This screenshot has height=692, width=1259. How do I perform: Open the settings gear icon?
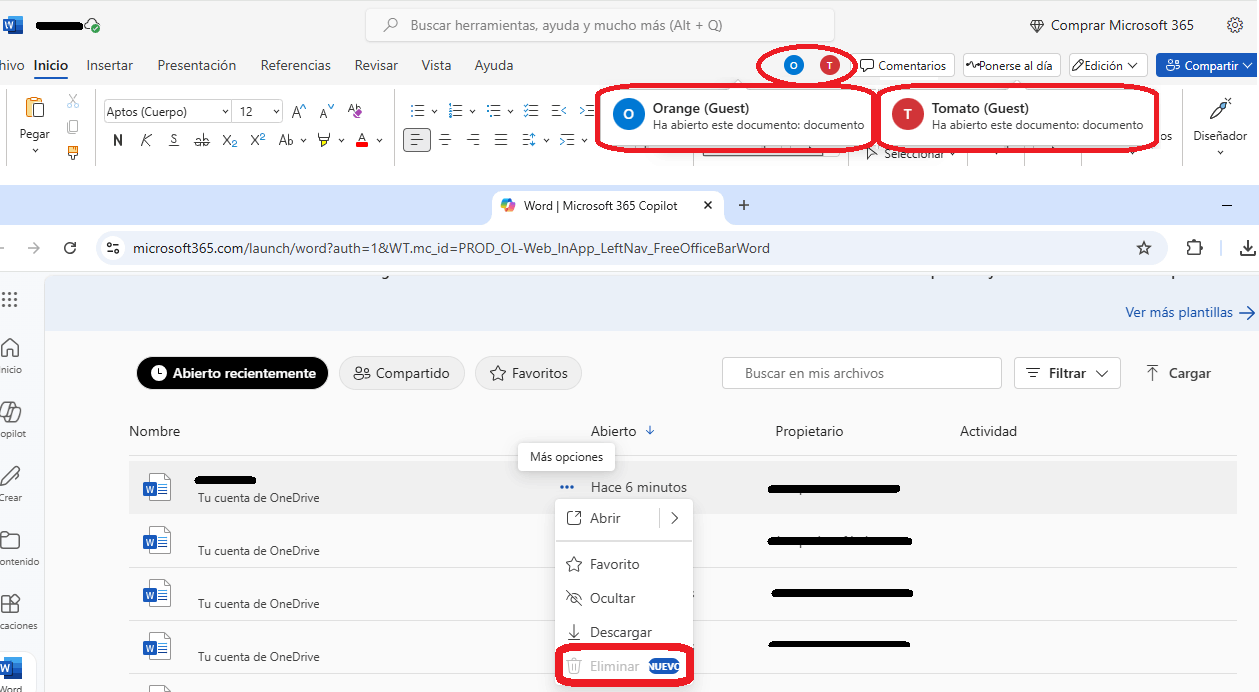tap(1235, 25)
